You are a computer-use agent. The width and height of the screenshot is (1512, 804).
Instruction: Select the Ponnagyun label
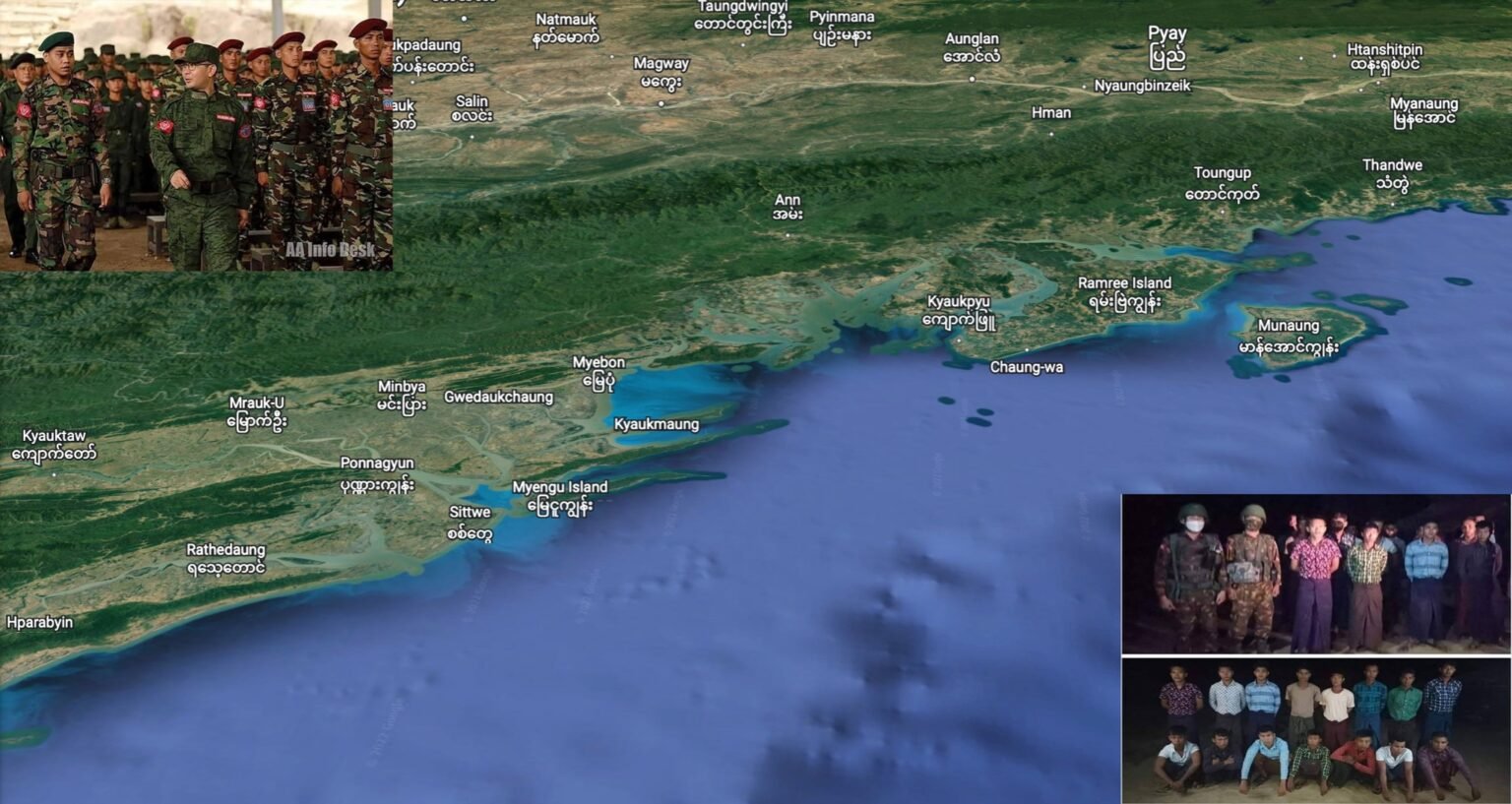[377, 473]
